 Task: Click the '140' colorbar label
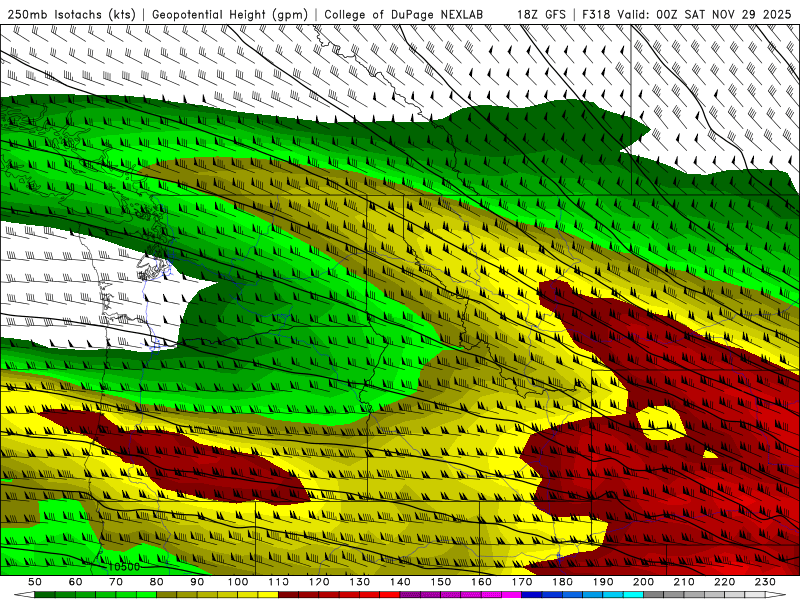(x=400, y=582)
